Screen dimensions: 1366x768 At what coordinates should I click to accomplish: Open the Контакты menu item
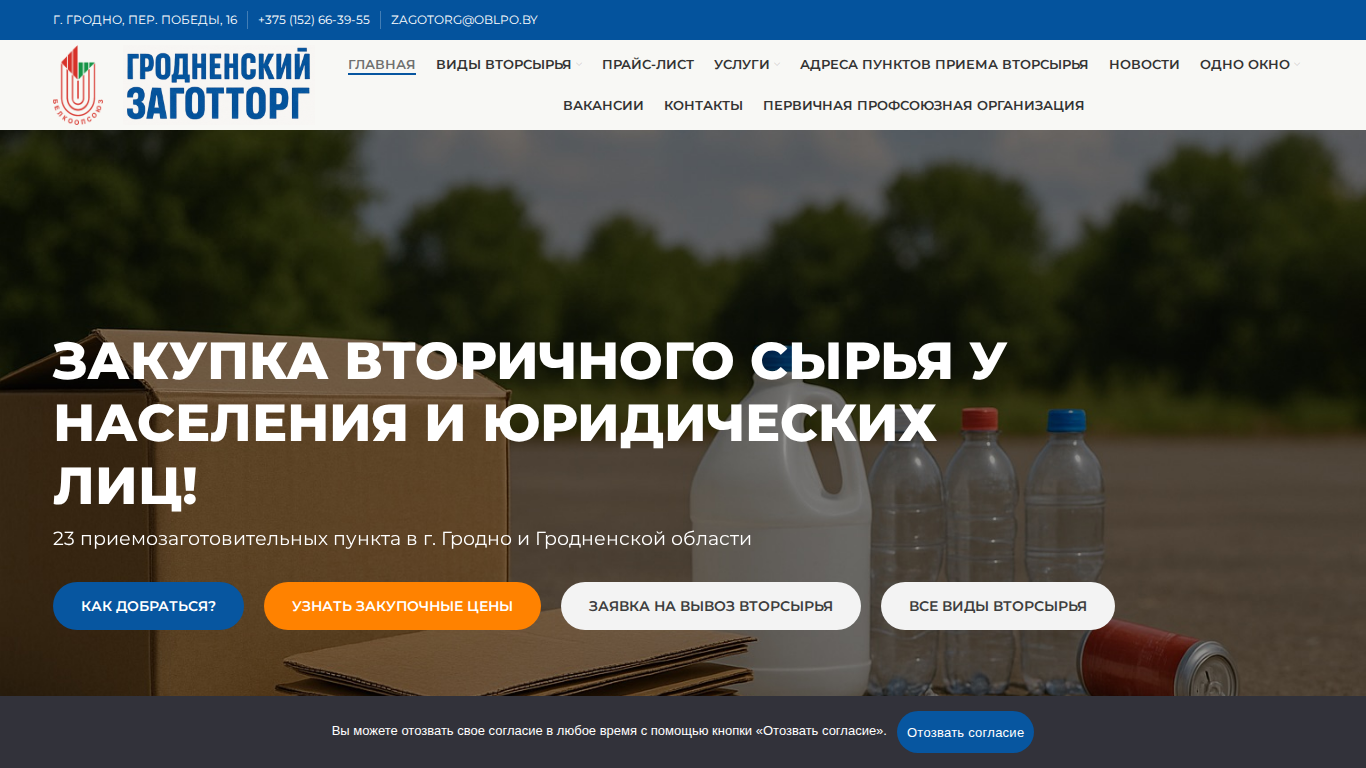[x=703, y=105]
